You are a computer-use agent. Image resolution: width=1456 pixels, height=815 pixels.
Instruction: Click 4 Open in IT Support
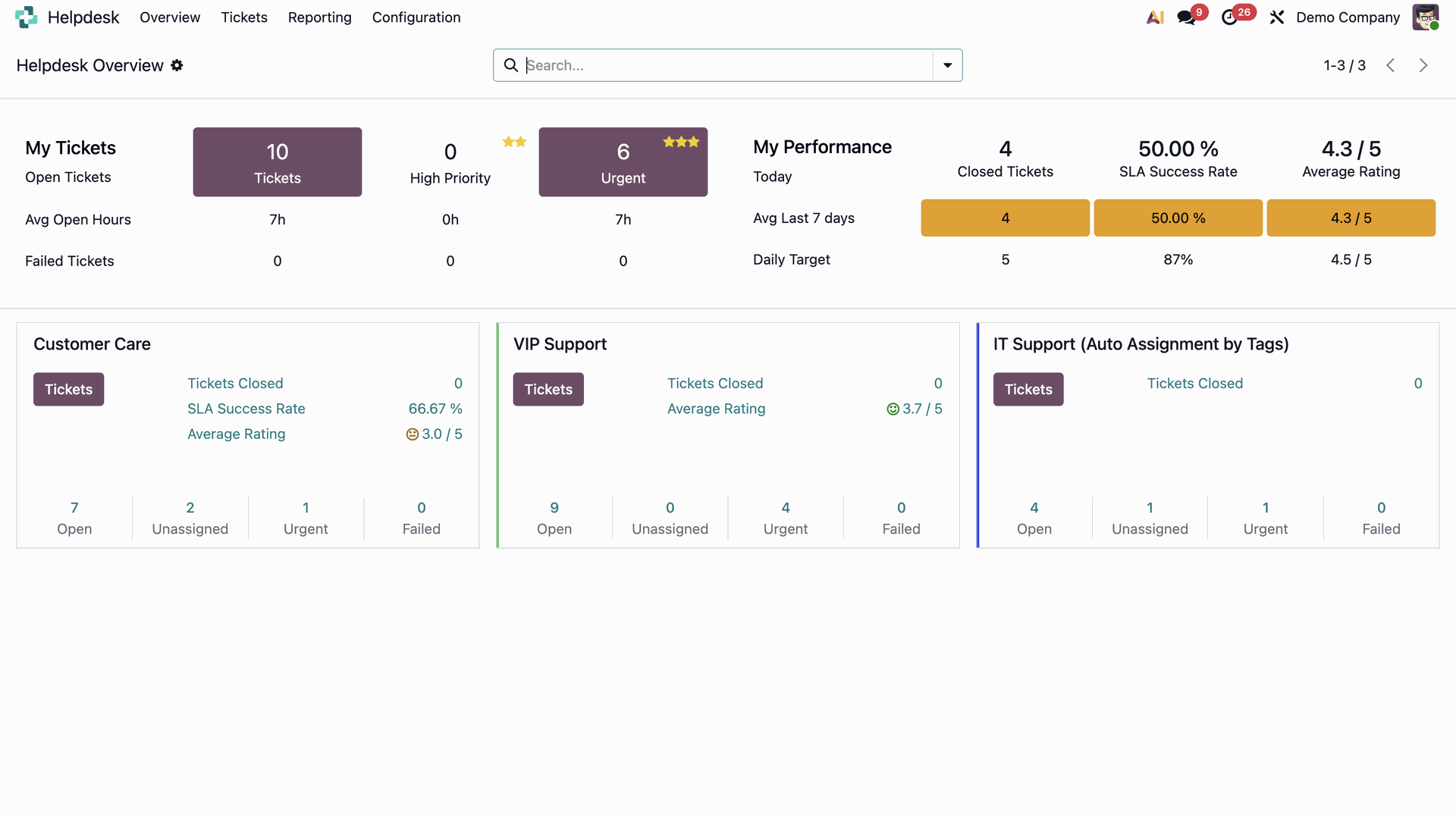1034,519
